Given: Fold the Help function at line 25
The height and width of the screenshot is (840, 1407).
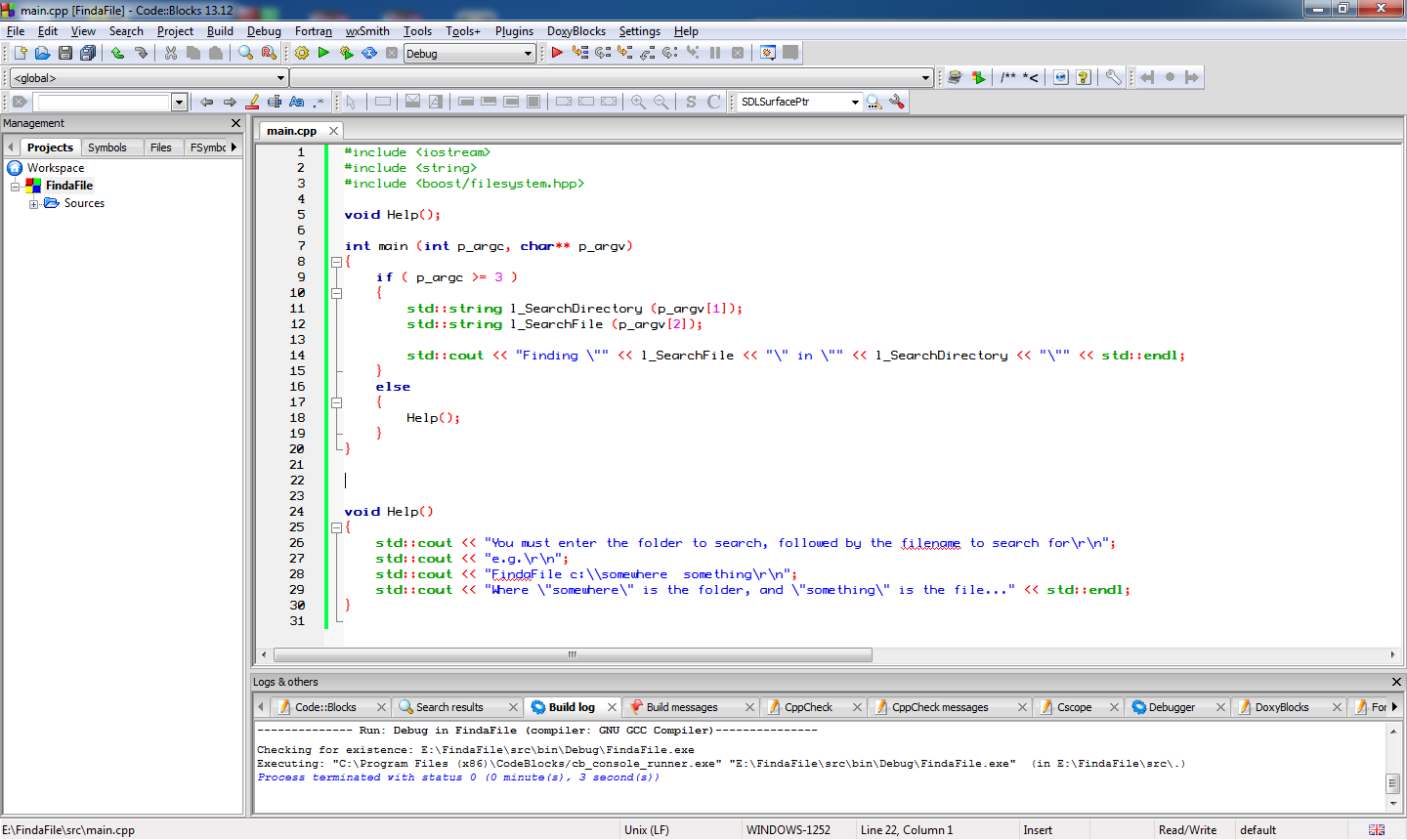Looking at the screenshot, I should tap(336, 527).
